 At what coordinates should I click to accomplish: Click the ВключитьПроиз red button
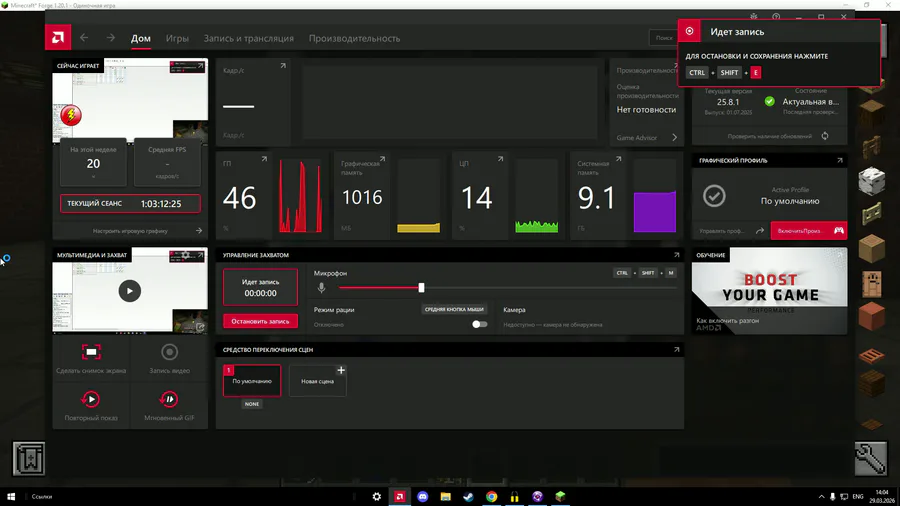point(809,231)
